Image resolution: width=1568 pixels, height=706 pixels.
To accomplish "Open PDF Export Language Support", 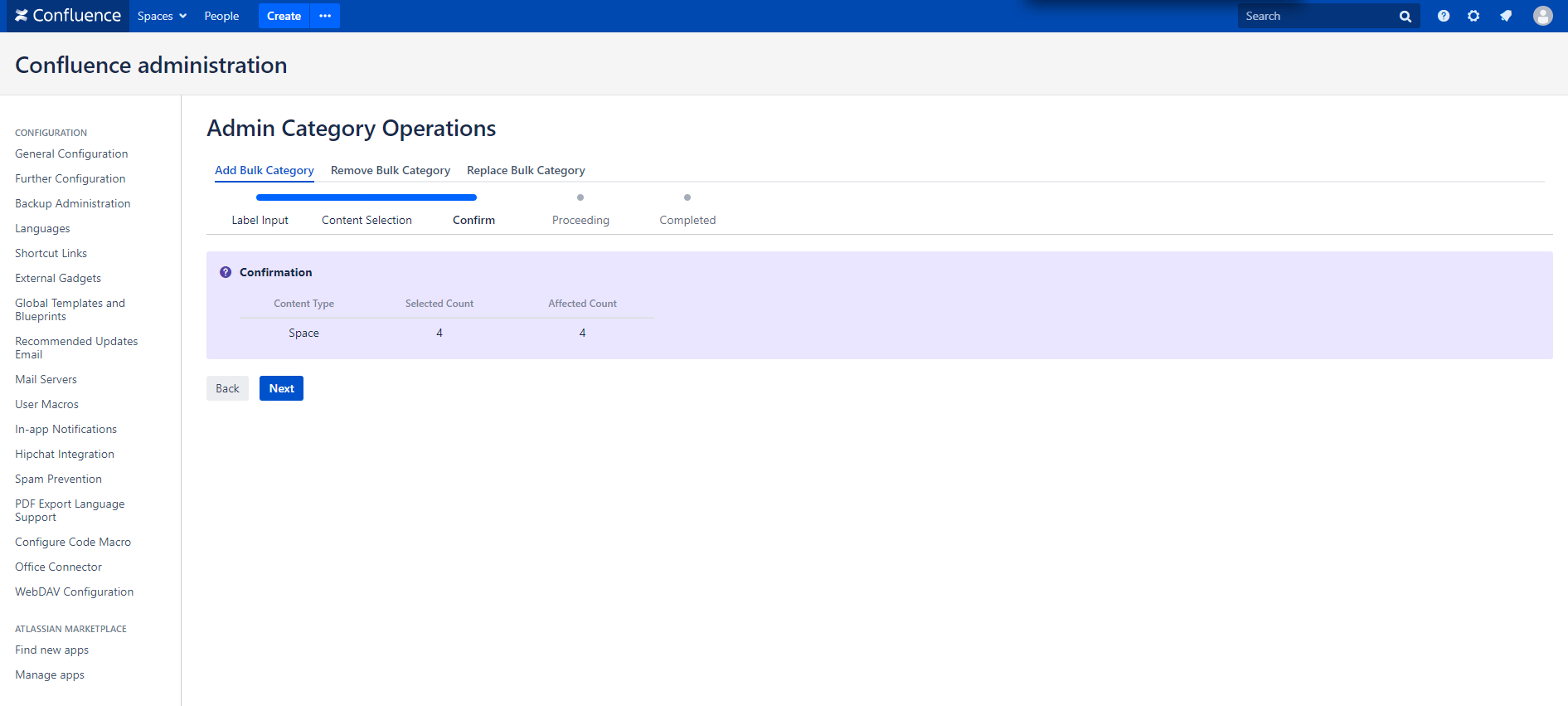I will click(70, 510).
